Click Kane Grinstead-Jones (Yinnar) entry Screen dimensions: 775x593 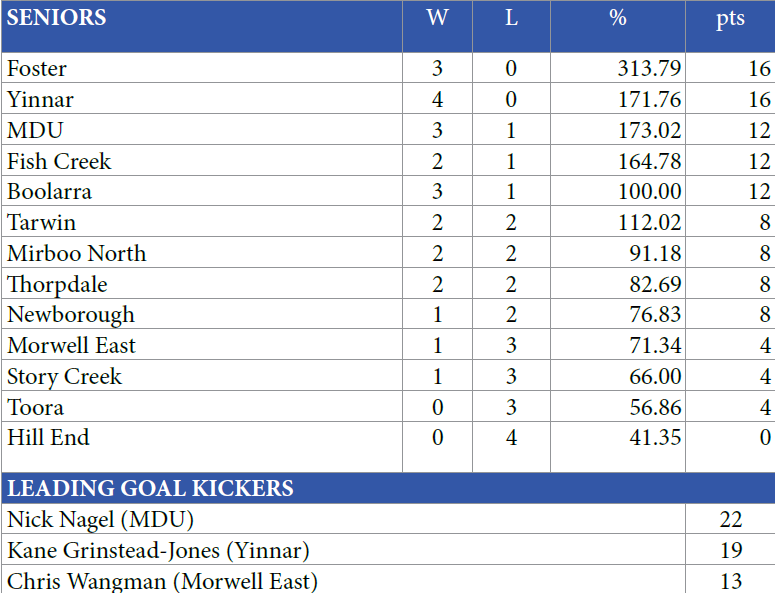[x=158, y=551]
